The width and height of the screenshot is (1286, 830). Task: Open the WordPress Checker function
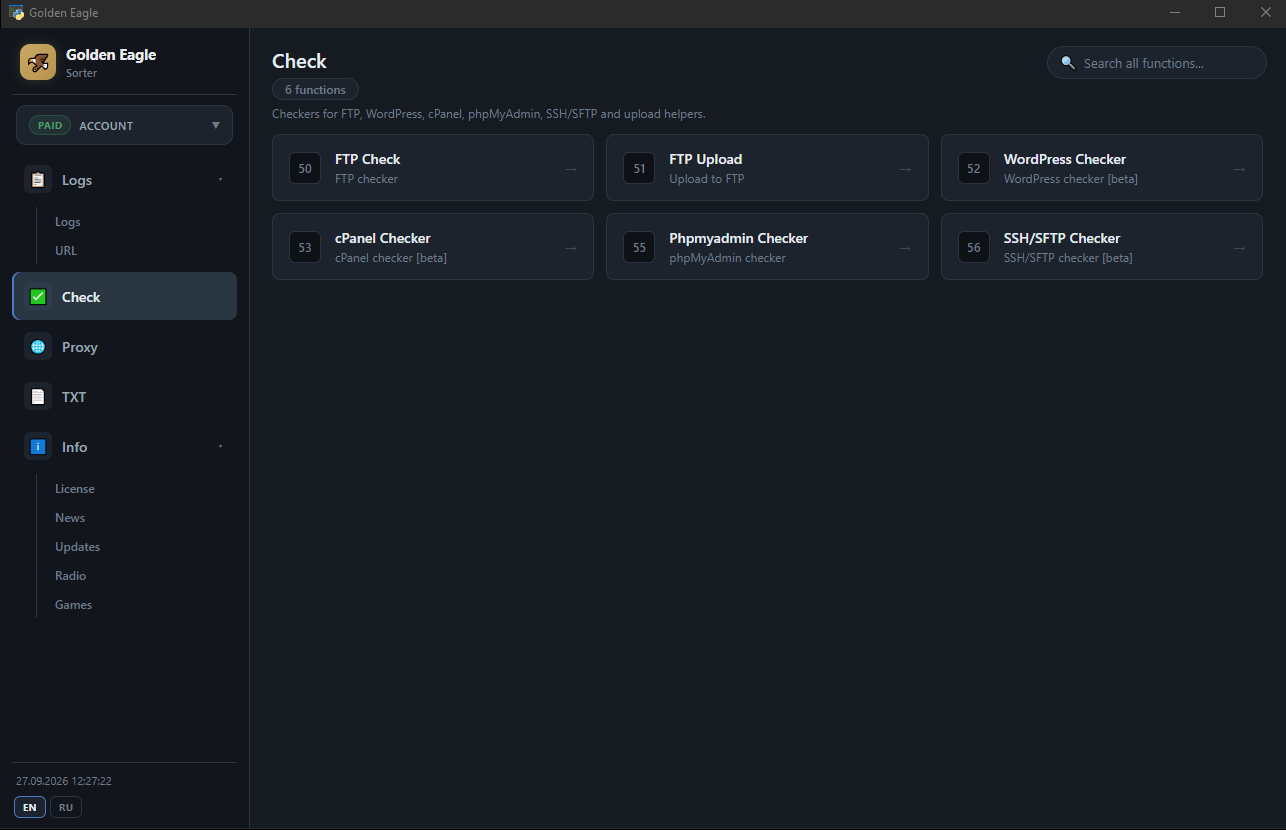1102,168
